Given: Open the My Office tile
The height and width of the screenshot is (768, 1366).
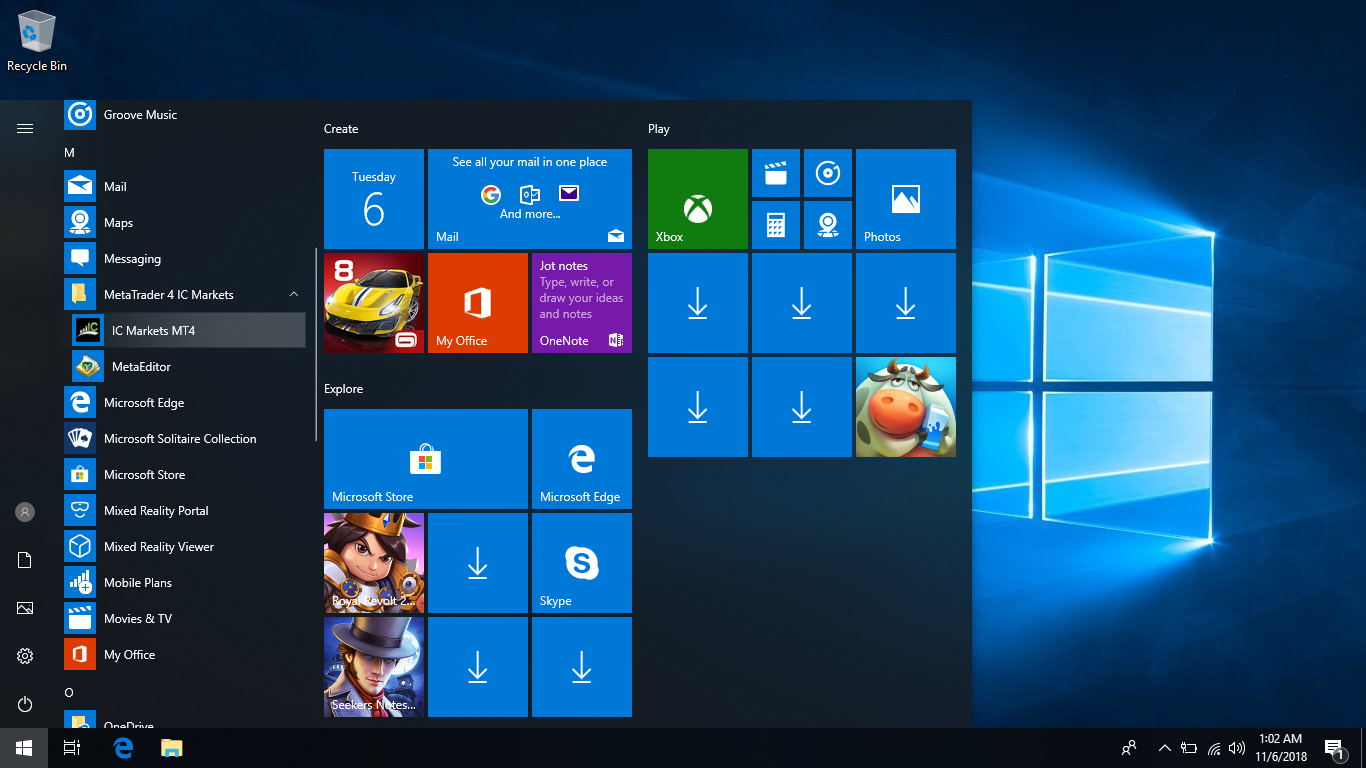Looking at the screenshot, I should pos(478,303).
